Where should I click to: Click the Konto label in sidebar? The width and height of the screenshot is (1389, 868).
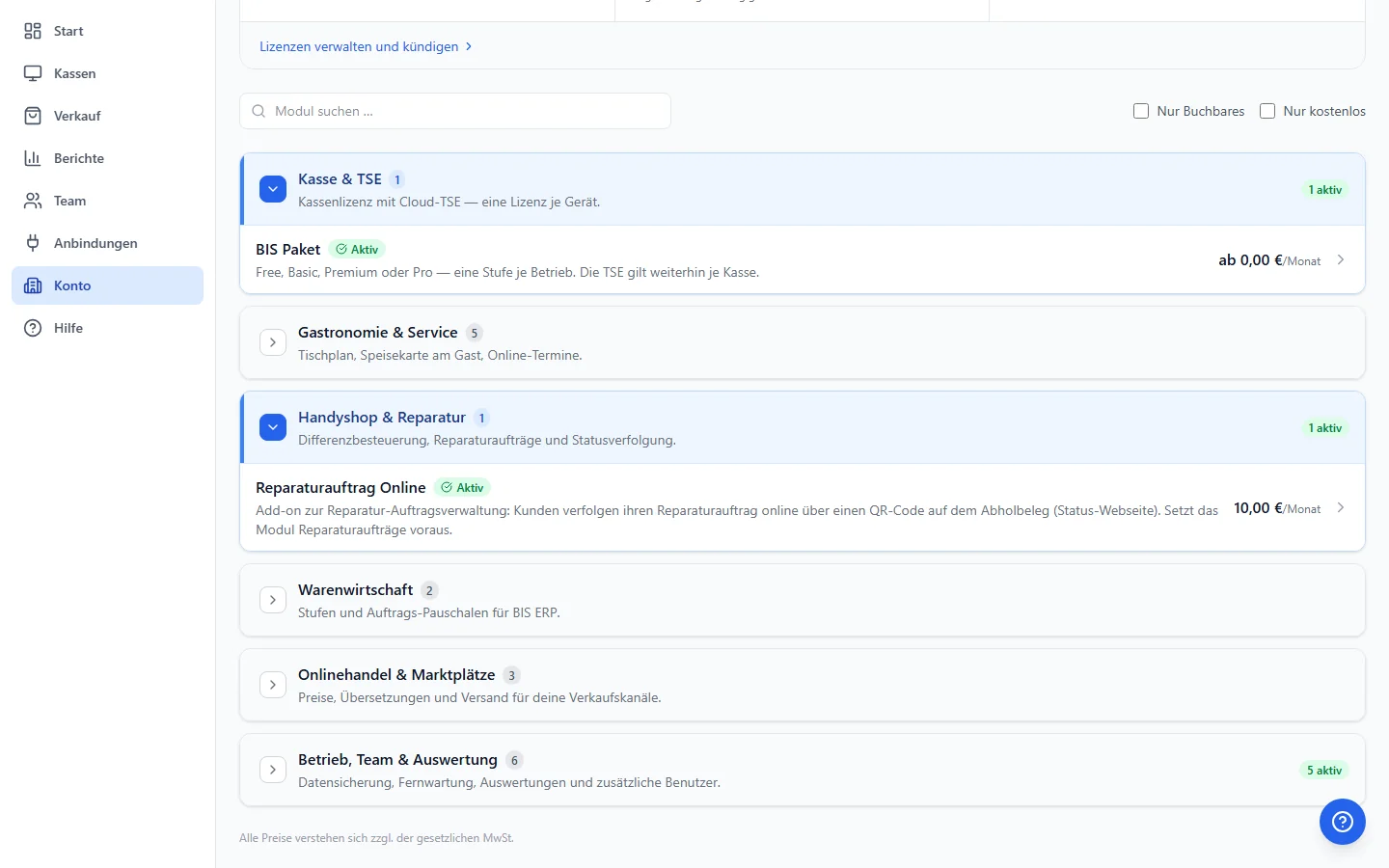point(72,285)
